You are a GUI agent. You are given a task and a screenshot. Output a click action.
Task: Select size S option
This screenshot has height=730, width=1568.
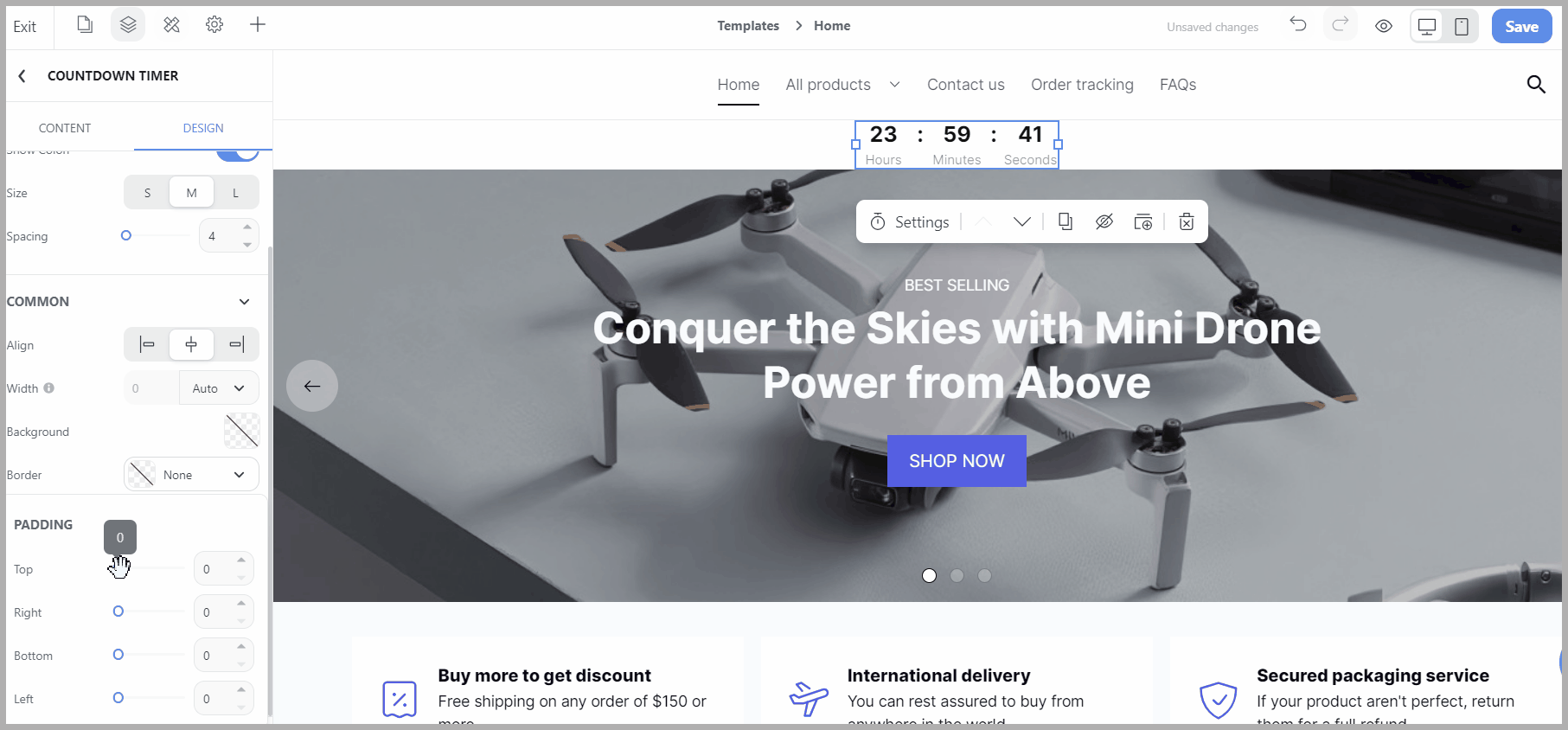147,193
